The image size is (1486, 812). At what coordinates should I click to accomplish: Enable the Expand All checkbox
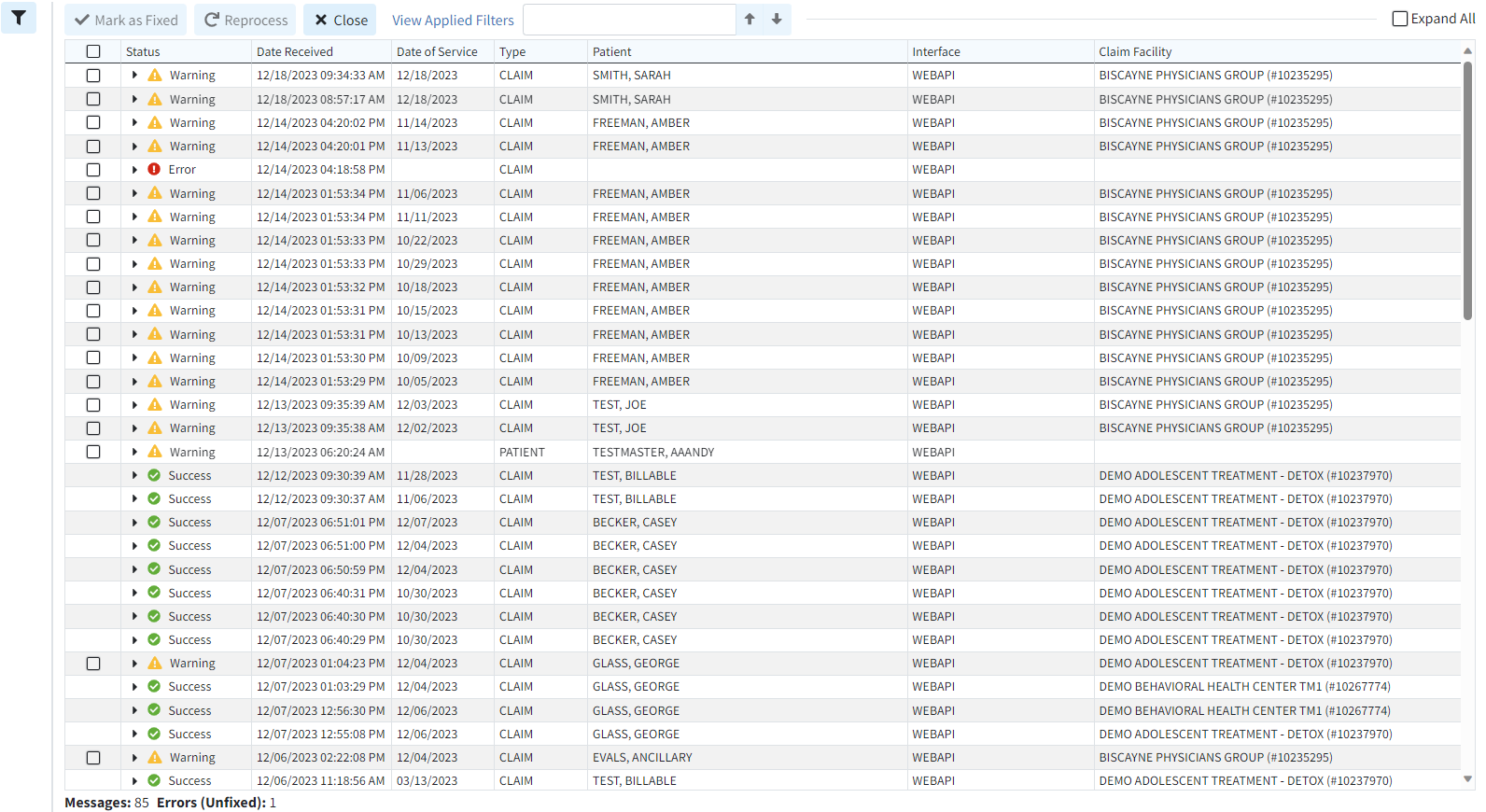[1399, 19]
